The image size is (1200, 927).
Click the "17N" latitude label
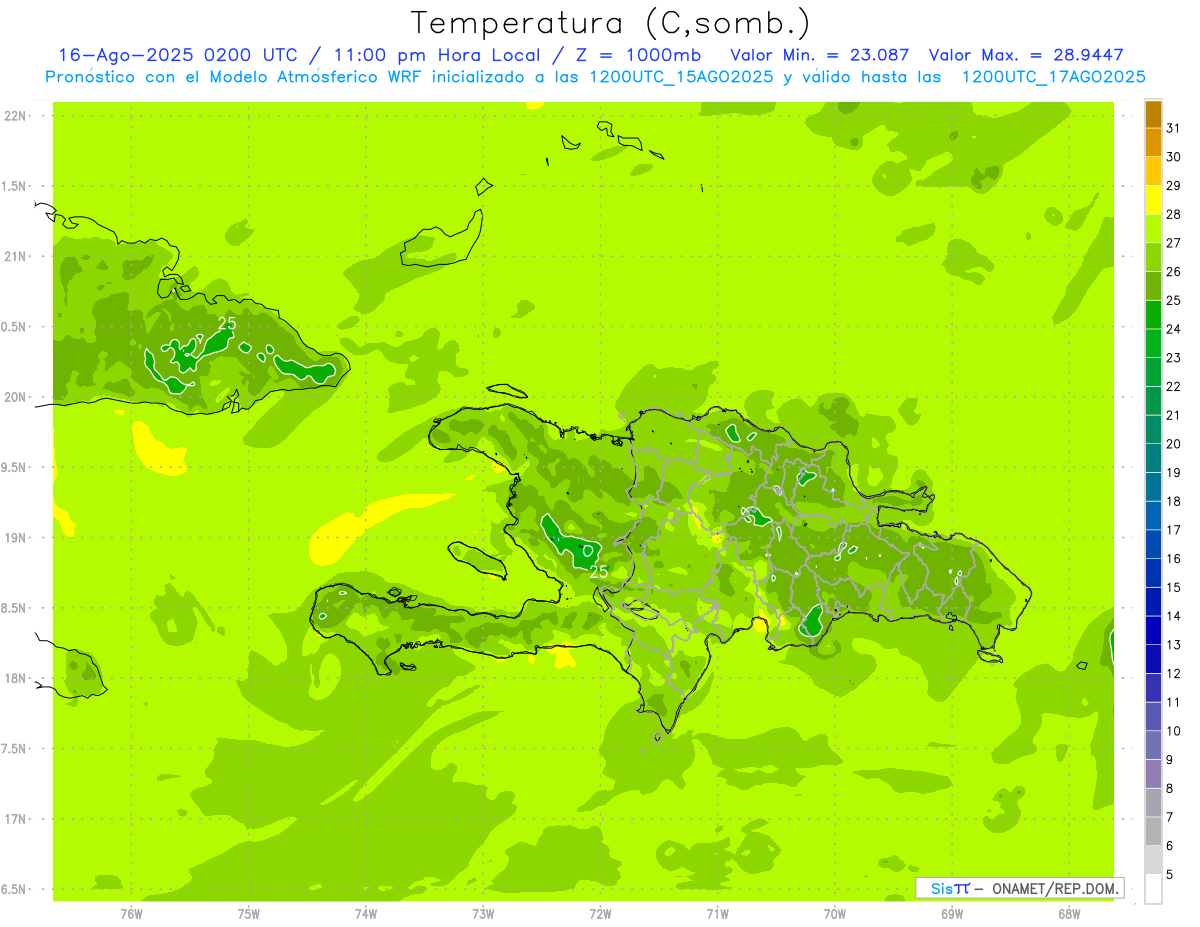coord(15,819)
